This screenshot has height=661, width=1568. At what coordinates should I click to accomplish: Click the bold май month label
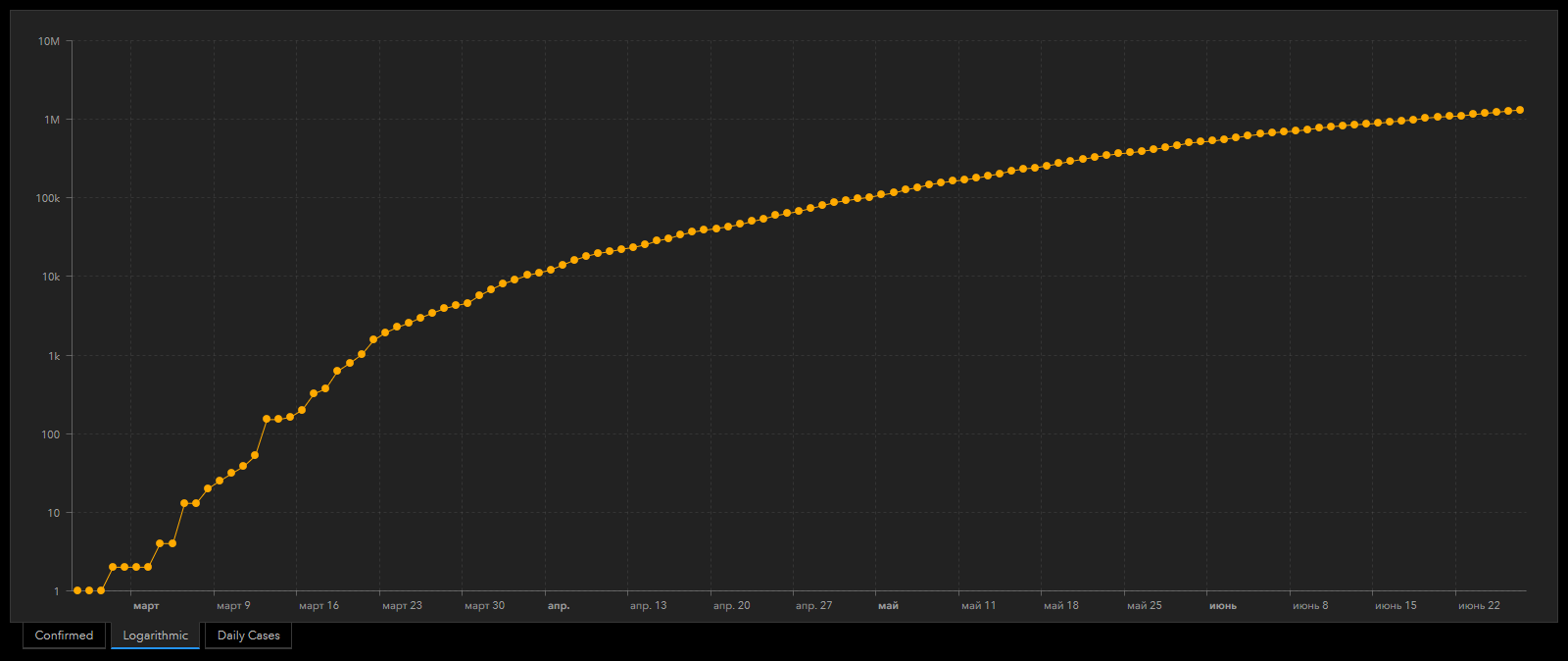coord(888,606)
